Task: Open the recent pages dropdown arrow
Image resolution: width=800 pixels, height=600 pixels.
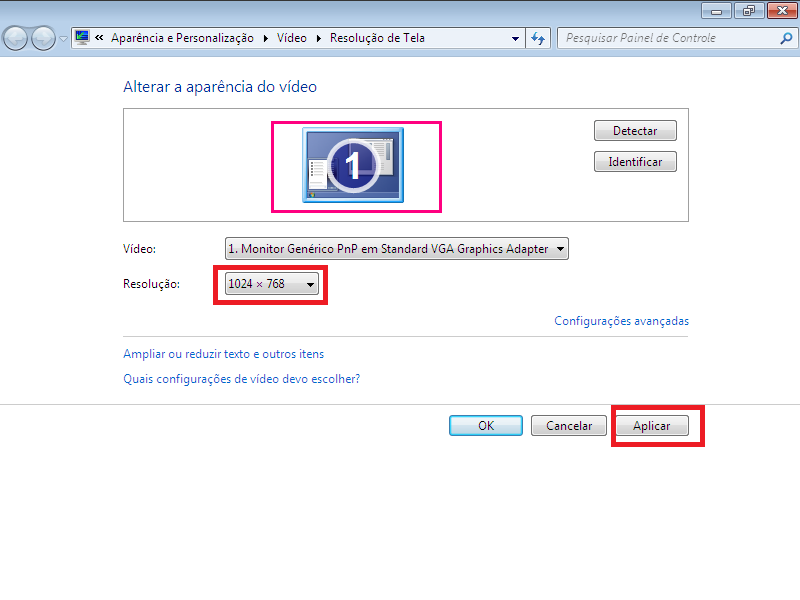Action: [x=63, y=39]
